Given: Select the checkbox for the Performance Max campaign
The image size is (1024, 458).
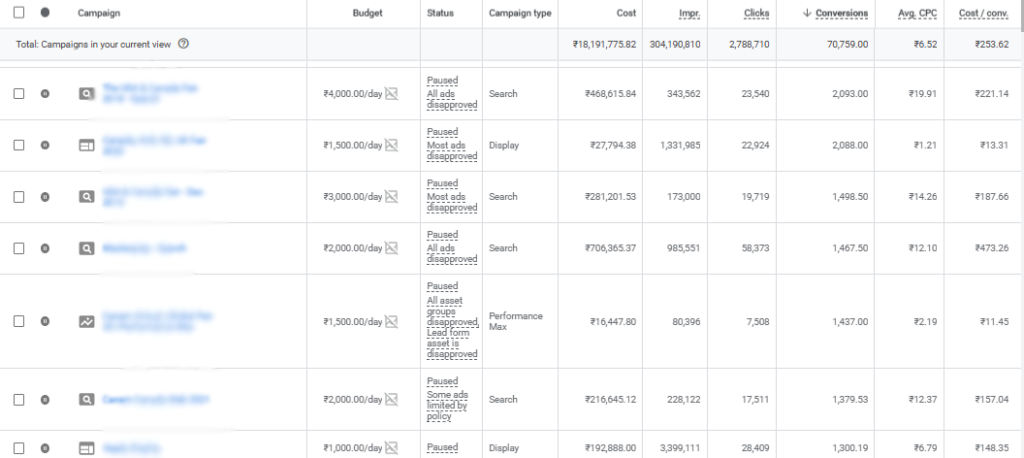Looking at the screenshot, I should point(19,321).
